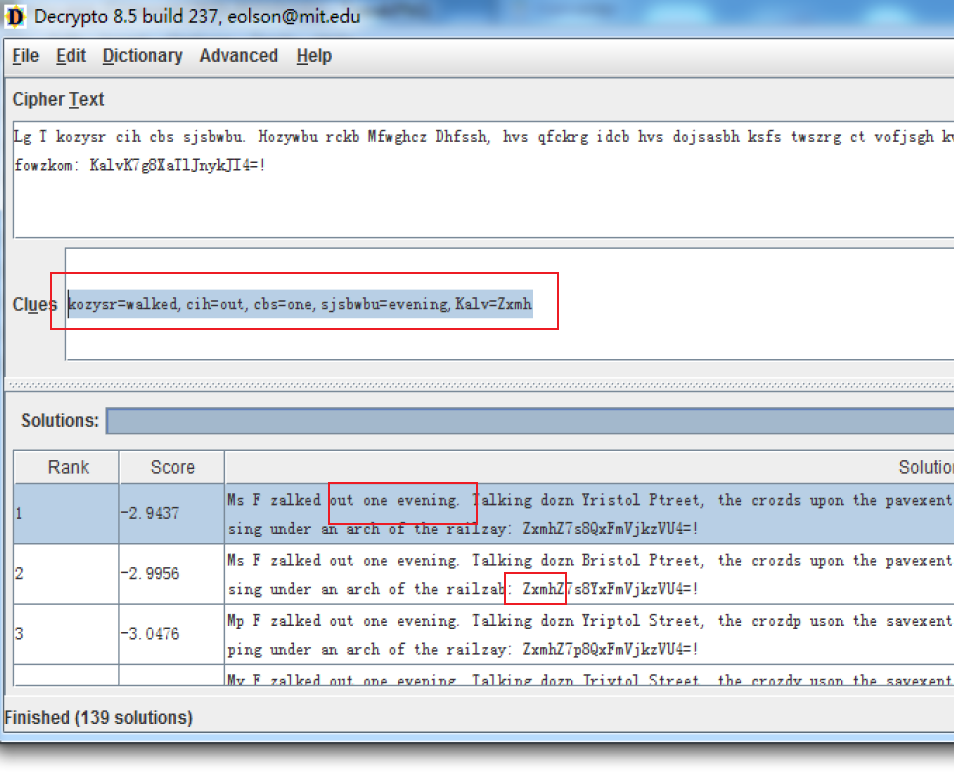
Task: Click the splitter bar above Solutions panel
Action: 477,382
